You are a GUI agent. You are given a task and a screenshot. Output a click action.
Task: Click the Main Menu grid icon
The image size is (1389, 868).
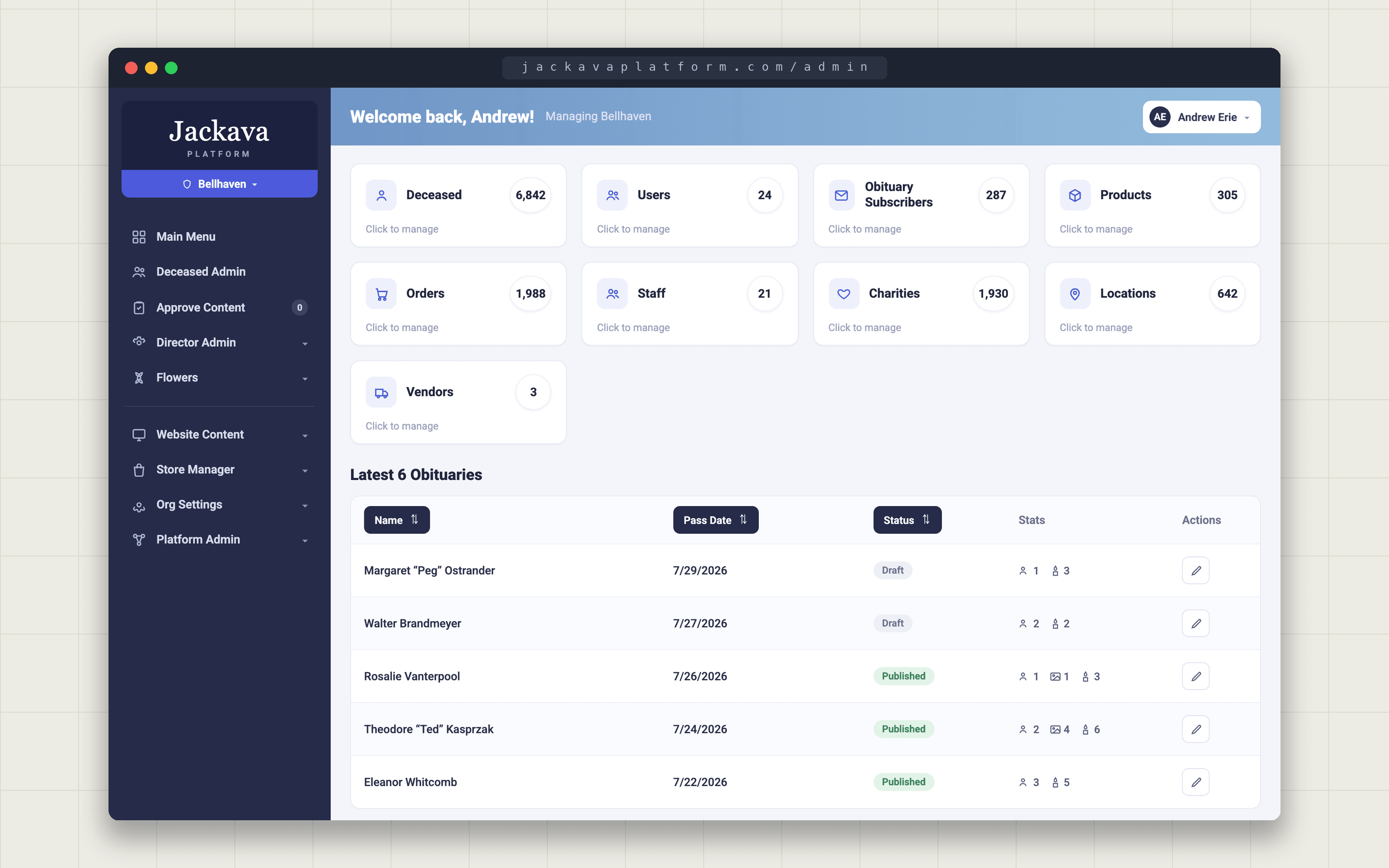point(139,237)
